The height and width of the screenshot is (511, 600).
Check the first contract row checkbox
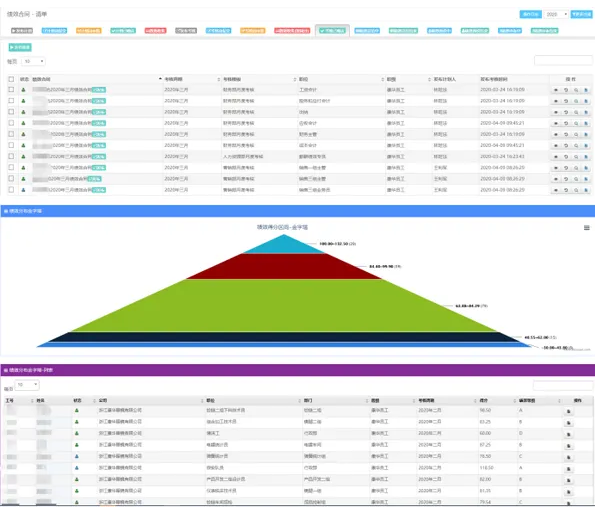click(x=11, y=89)
